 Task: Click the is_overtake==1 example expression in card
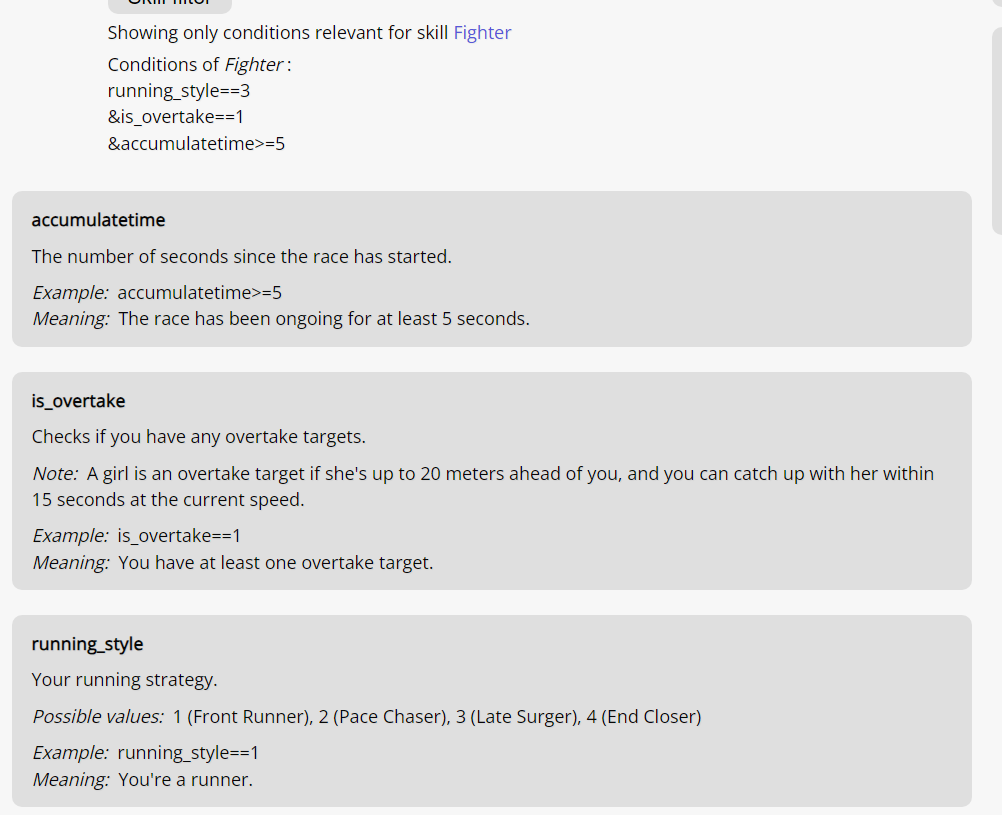coord(179,536)
